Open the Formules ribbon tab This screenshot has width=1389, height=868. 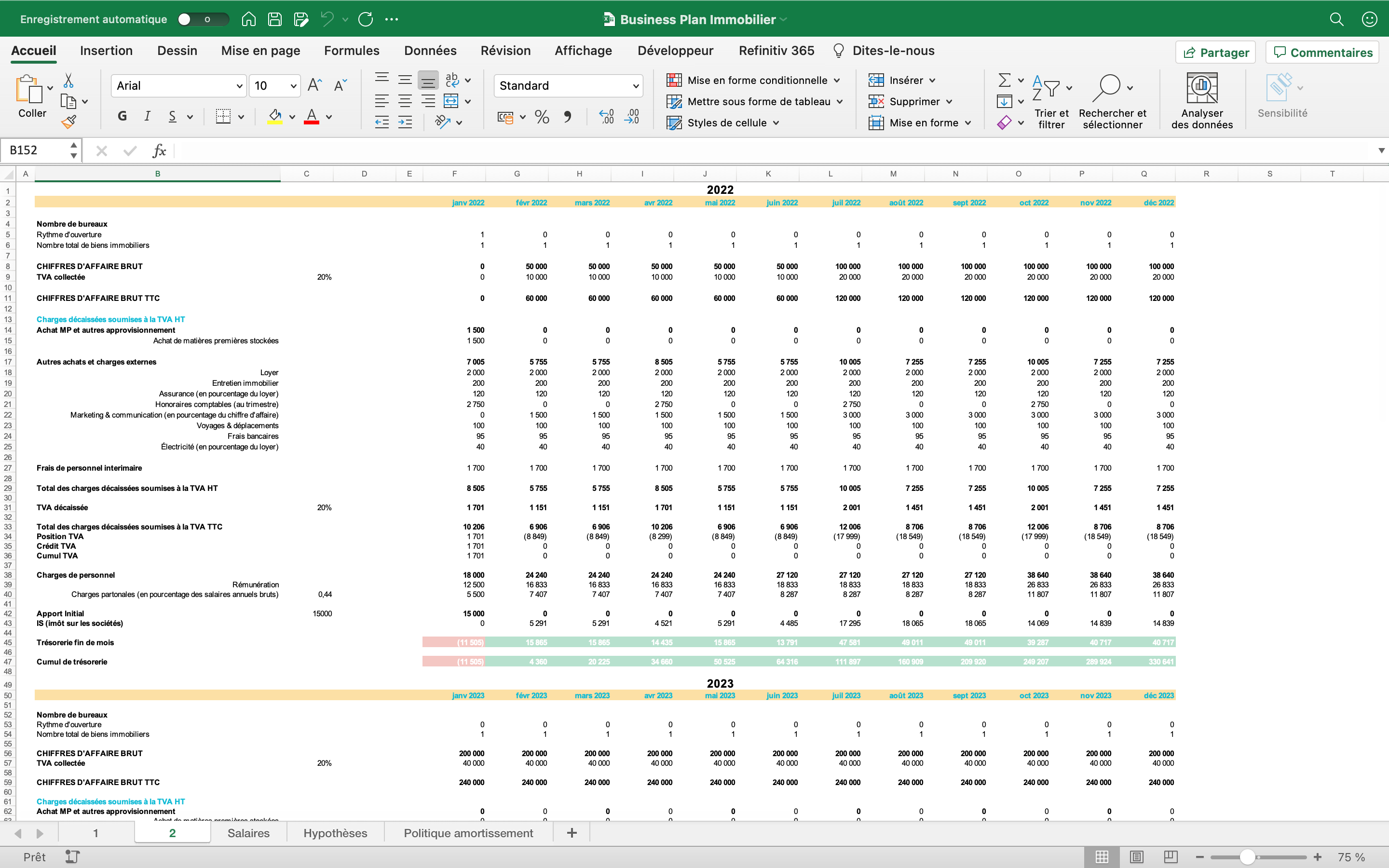(351, 51)
